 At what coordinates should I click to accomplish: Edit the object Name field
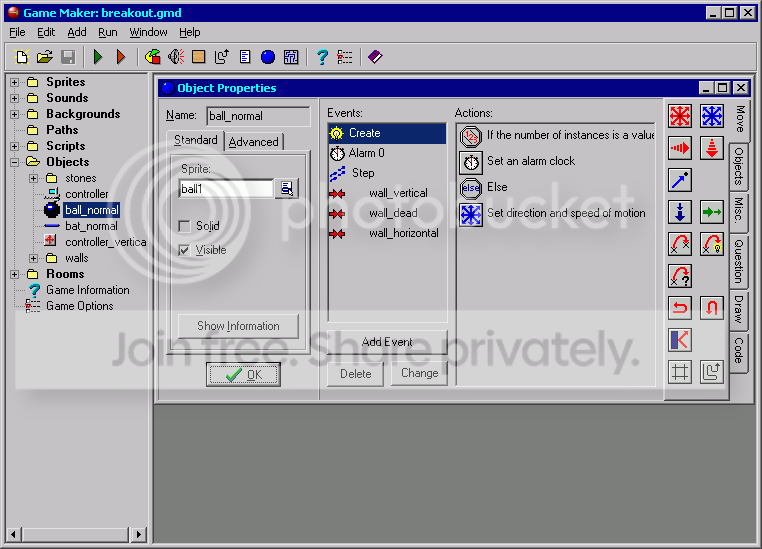pos(258,116)
